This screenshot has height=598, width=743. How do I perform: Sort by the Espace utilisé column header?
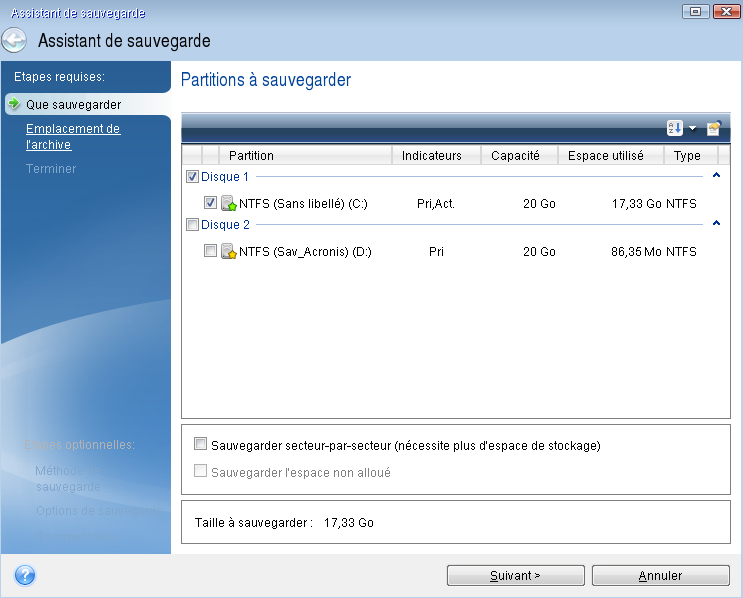click(x=611, y=155)
